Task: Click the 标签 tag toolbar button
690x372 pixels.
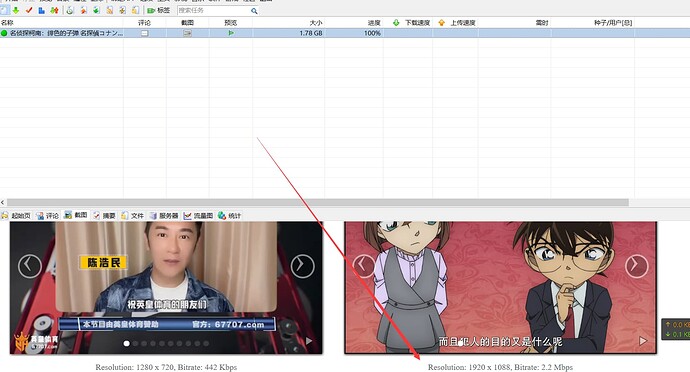Action: 159,10
